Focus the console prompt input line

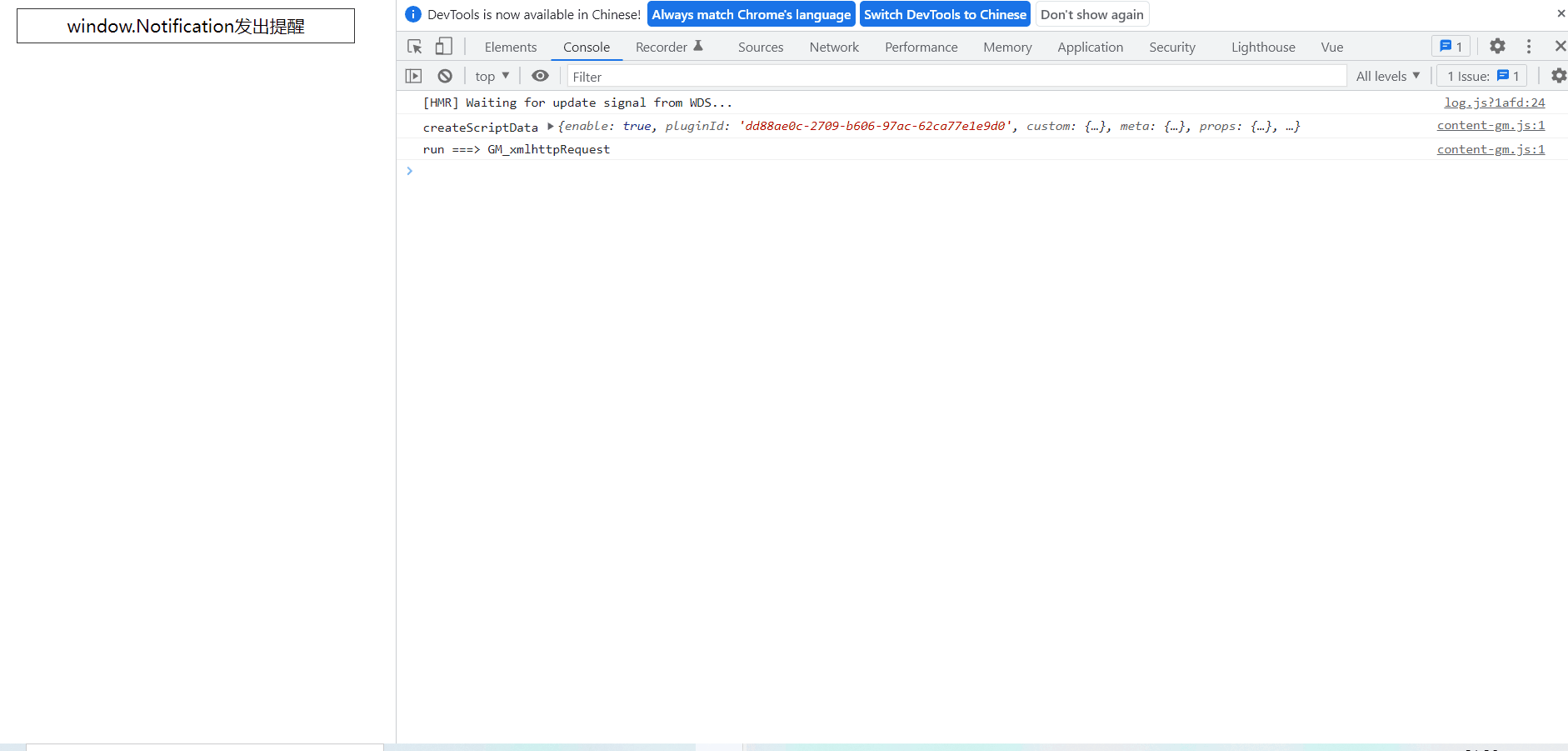click(x=983, y=171)
